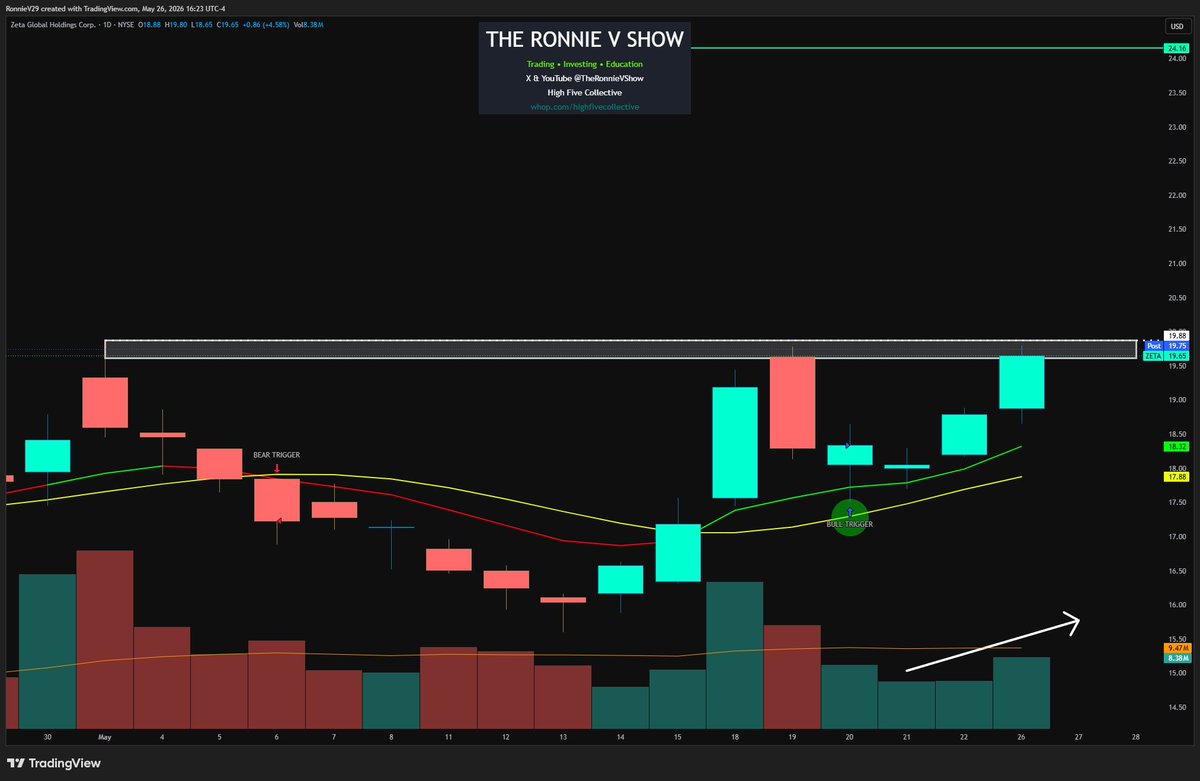Click the May 8 teal volume bar
Image resolution: width=1200 pixels, height=781 pixels.
tap(391, 701)
